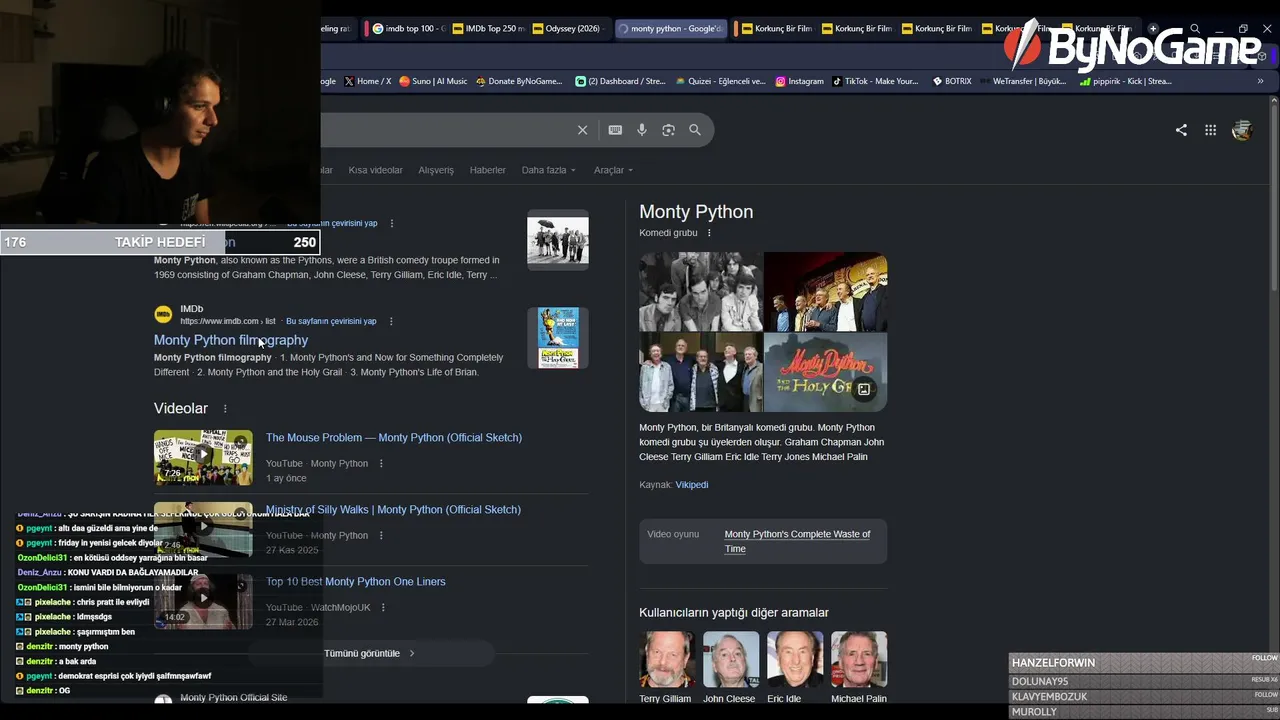Open options next to Komedi grubu
Image resolution: width=1280 pixels, height=720 pixels.
tap(709, 233)
